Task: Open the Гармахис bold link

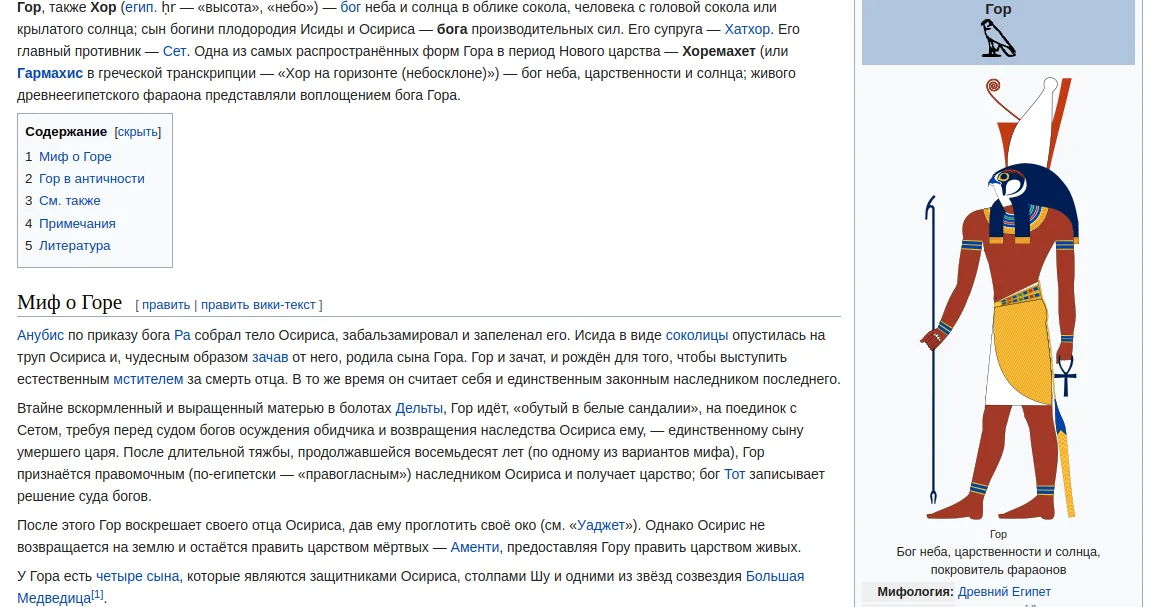Action: click(x=50, y=73)
